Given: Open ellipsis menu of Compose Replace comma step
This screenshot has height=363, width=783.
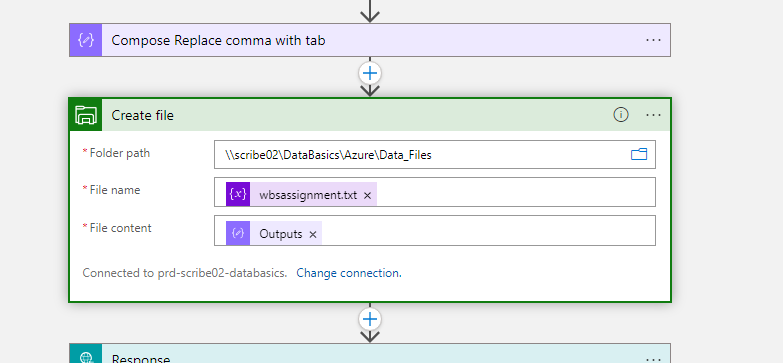Looking at the screenshot, I should click(653, 40).
